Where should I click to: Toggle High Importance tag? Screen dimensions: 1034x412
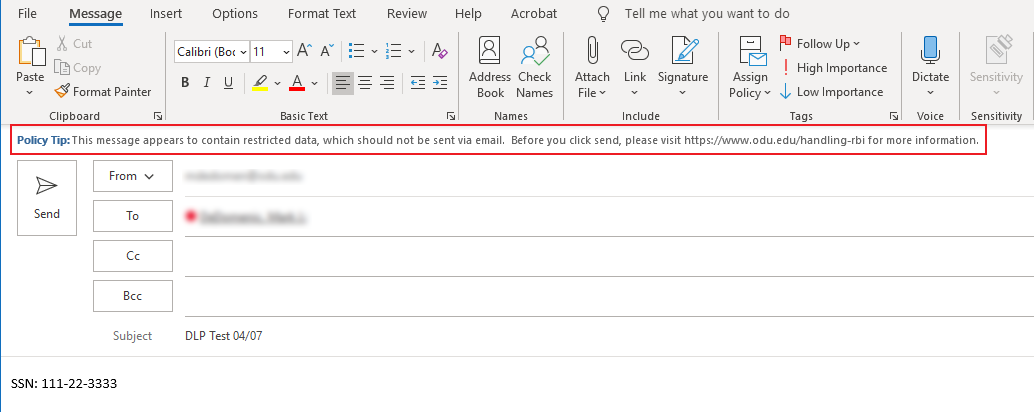pos(833,68)
